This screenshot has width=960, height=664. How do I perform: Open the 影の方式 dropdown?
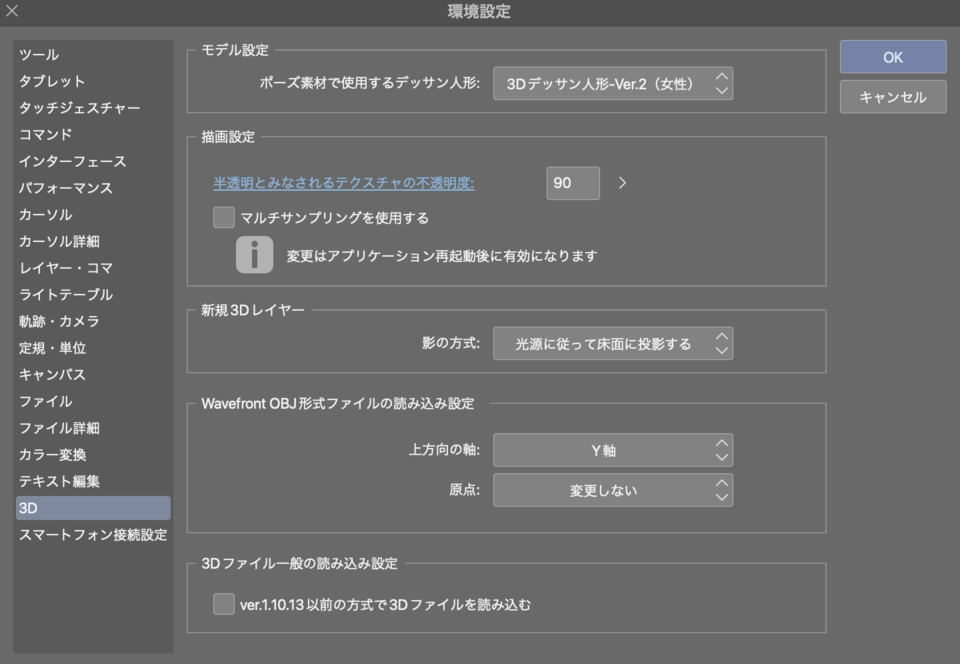(613, 344)
